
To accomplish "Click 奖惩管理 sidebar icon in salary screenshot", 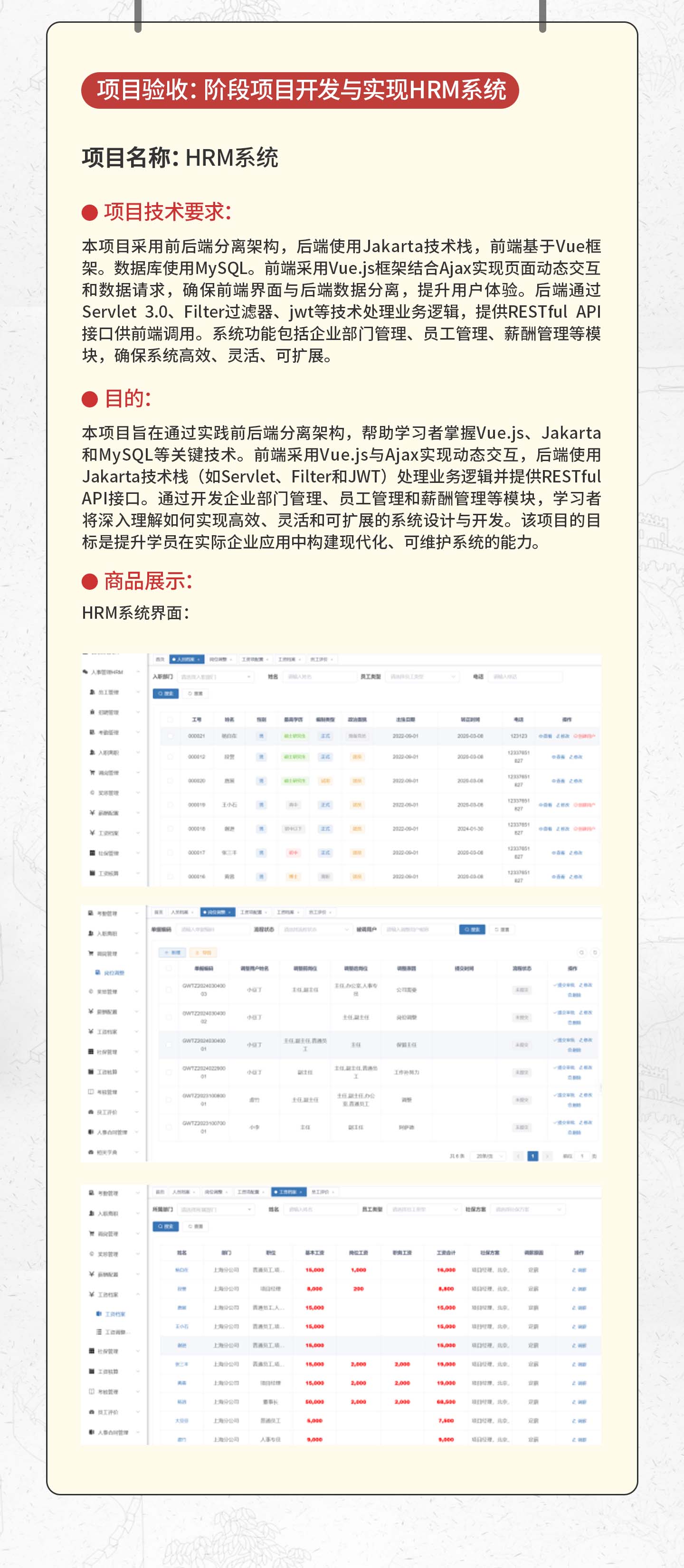I will click(91, 1254).
